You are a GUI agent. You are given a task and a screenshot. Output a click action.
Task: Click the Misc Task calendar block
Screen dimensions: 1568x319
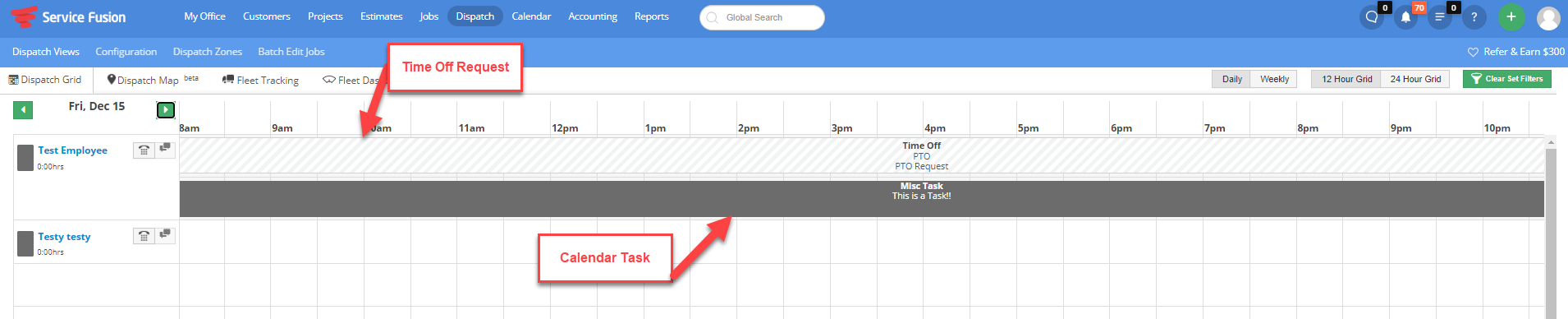[x=862, y=199]
